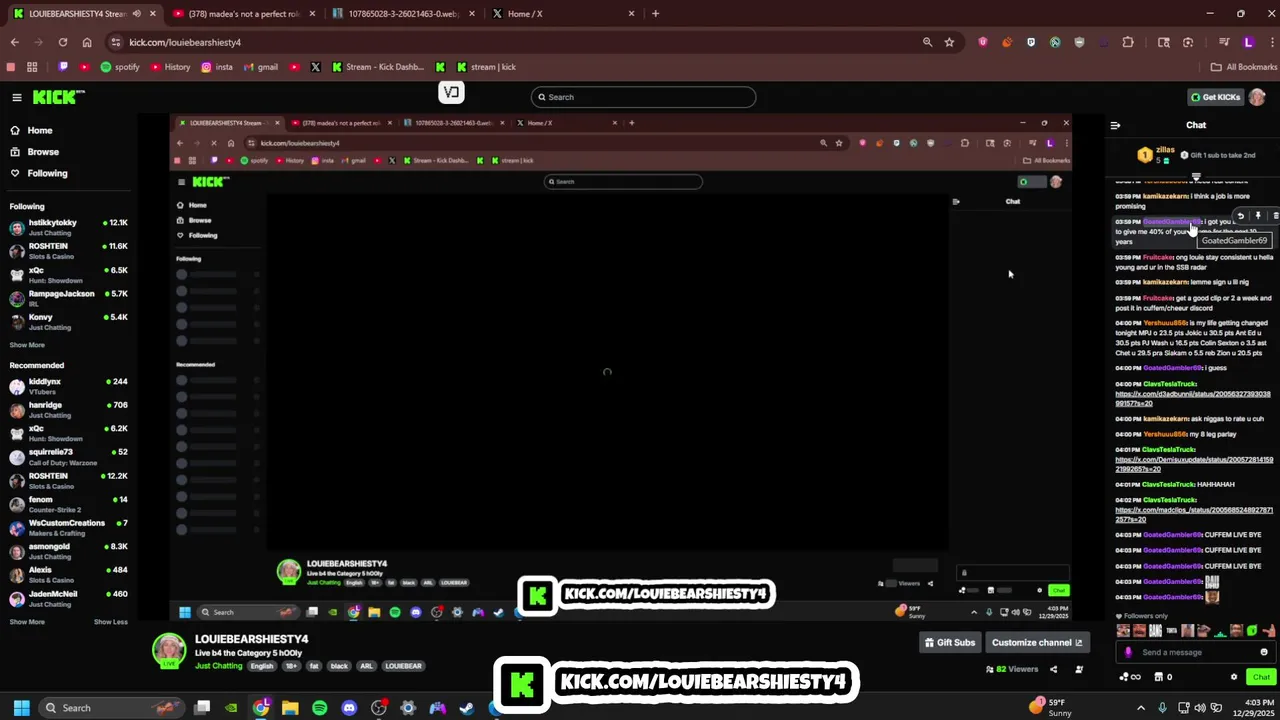Image resolution: width=1280 pixels, height=720 pixels.
Task: Open Chrome profile L avatar
Action: (x=1248, y=42)
